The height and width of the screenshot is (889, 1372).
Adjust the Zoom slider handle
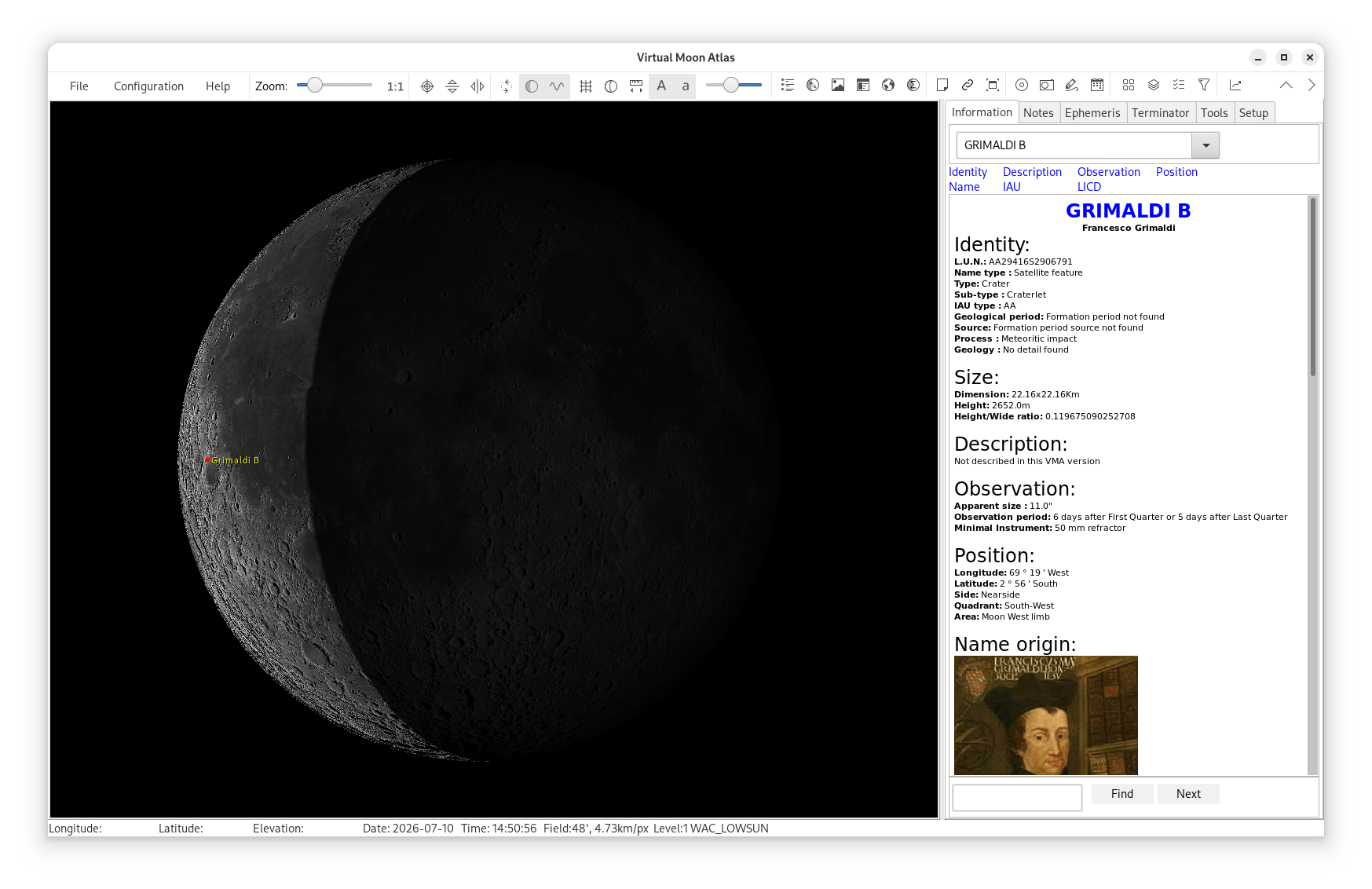coord(315,85)
